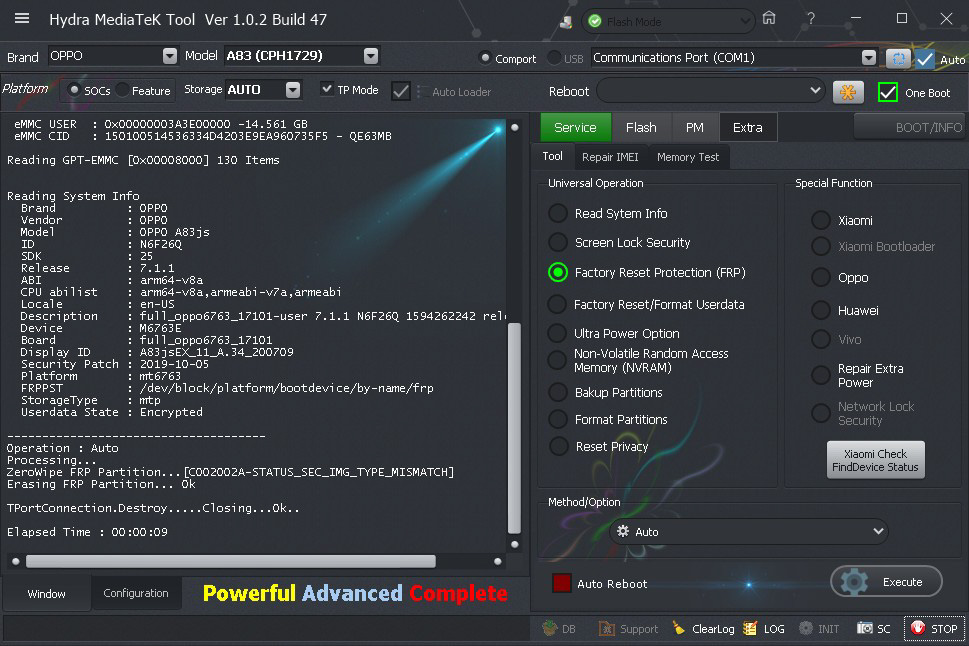Click the gear icon in Method/Option field
The width and height of the screenshot is (969, 646).
pos(623,532)
